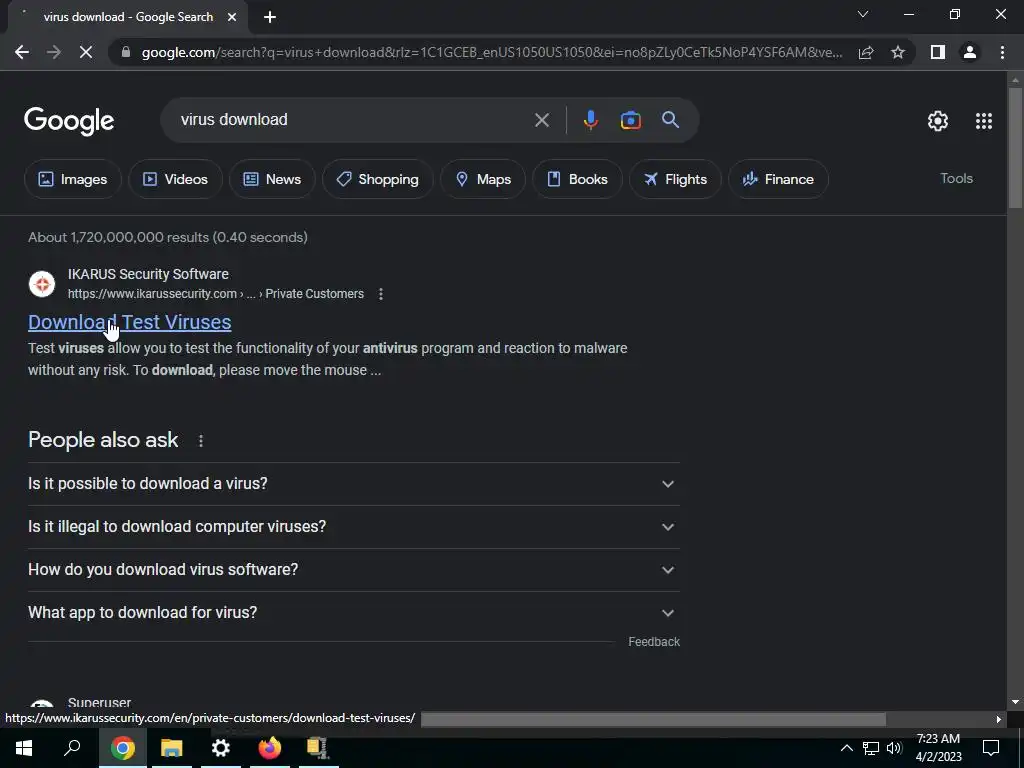
Task: Click into the search field with virus download
Action: point(353,120)
